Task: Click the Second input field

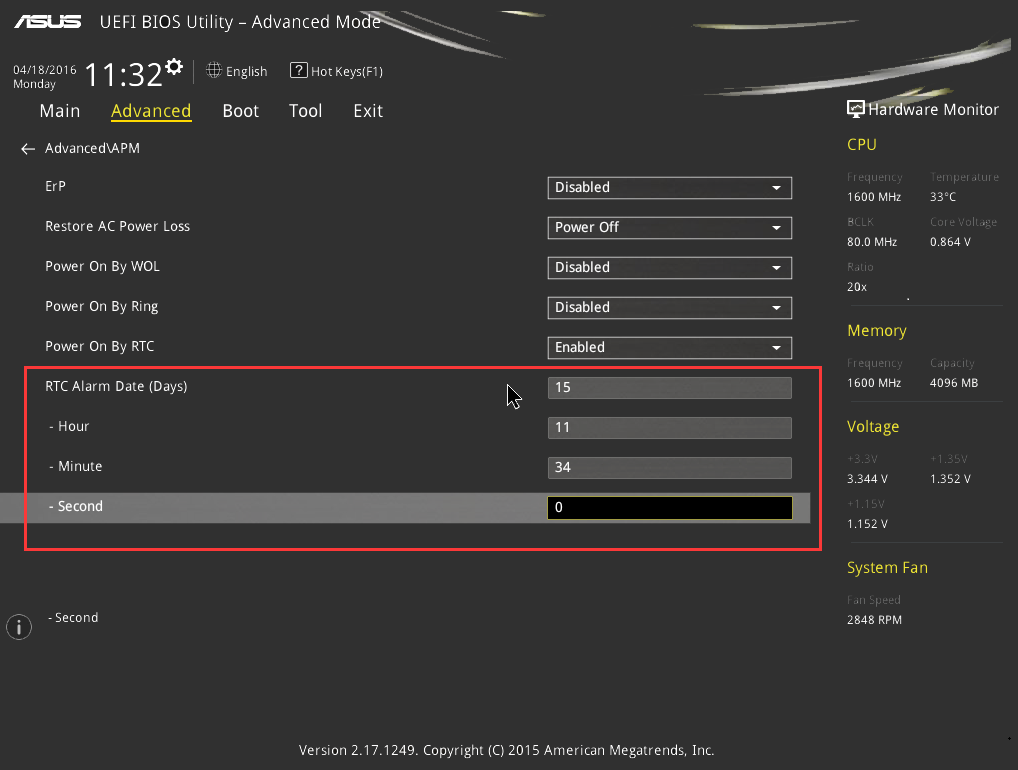Action: point(669,508)
